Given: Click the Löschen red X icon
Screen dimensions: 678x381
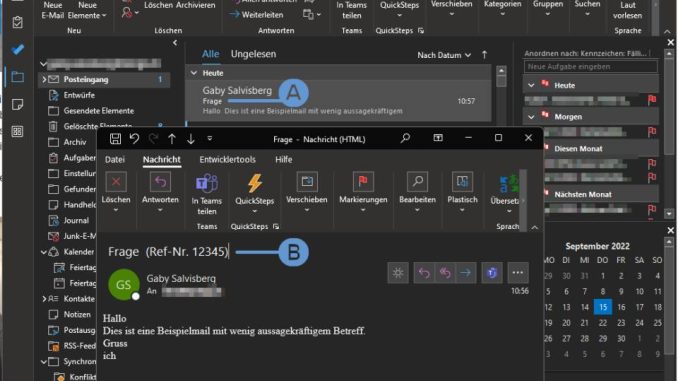Looking at the screenshot, I should click(x=116, y=182).
